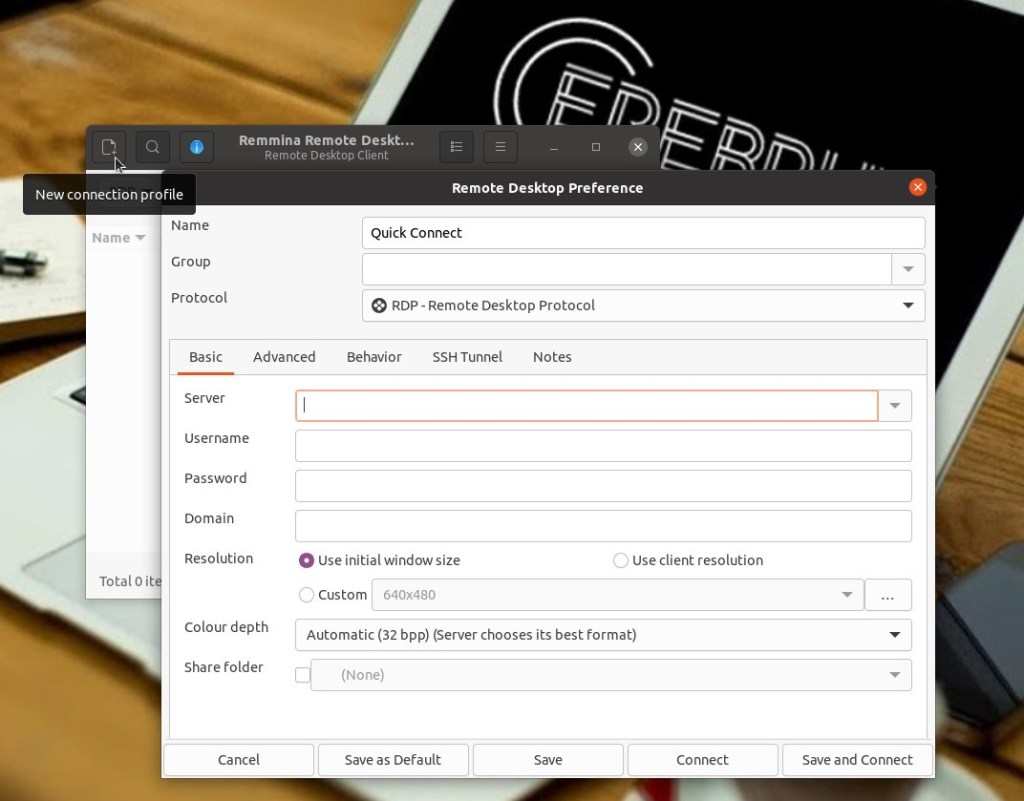The image size is (1024, 801).
Task: Open the search icon in Remmina header
Action: 152,147
